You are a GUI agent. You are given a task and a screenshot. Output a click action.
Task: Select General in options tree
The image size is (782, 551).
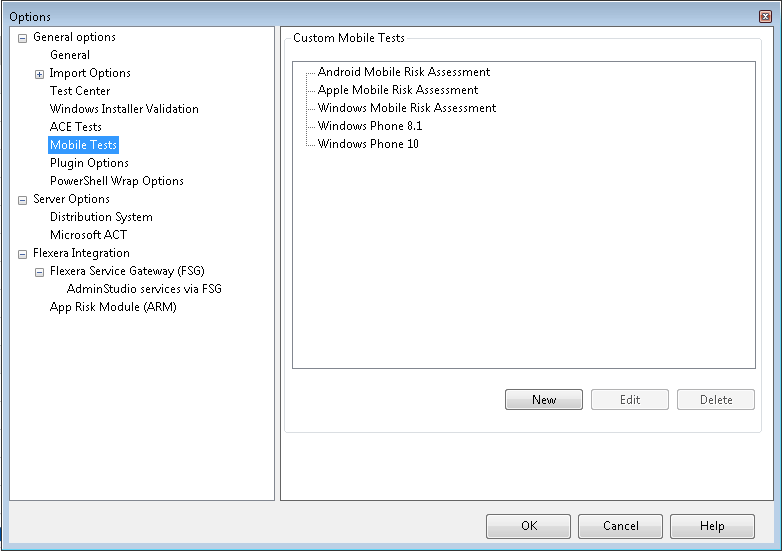(70, 55)
